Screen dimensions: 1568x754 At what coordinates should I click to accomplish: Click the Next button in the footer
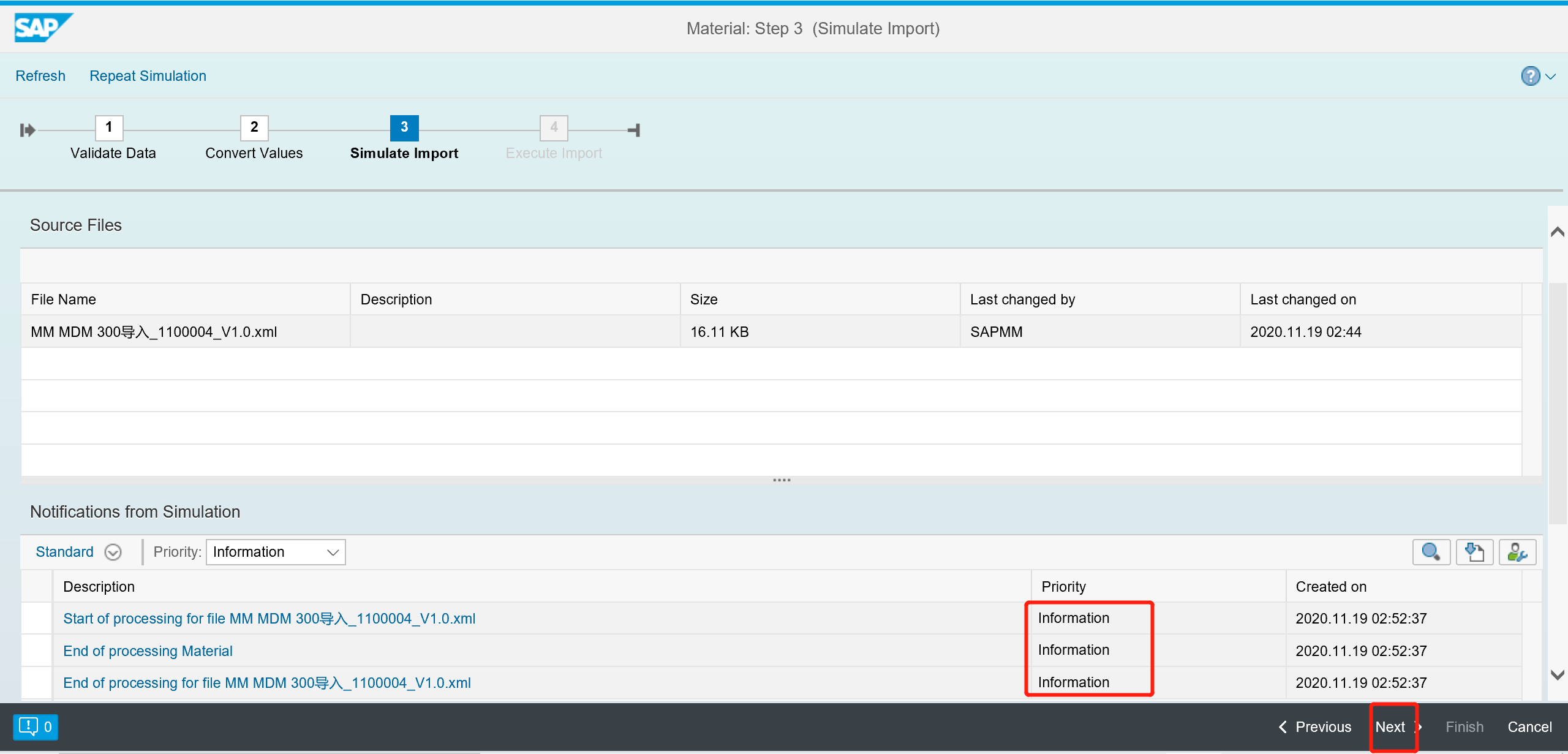click(x=1391, y=726)
